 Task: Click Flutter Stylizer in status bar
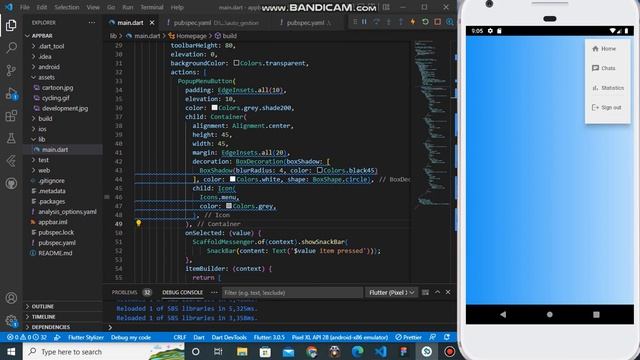[x=86, y=338]
